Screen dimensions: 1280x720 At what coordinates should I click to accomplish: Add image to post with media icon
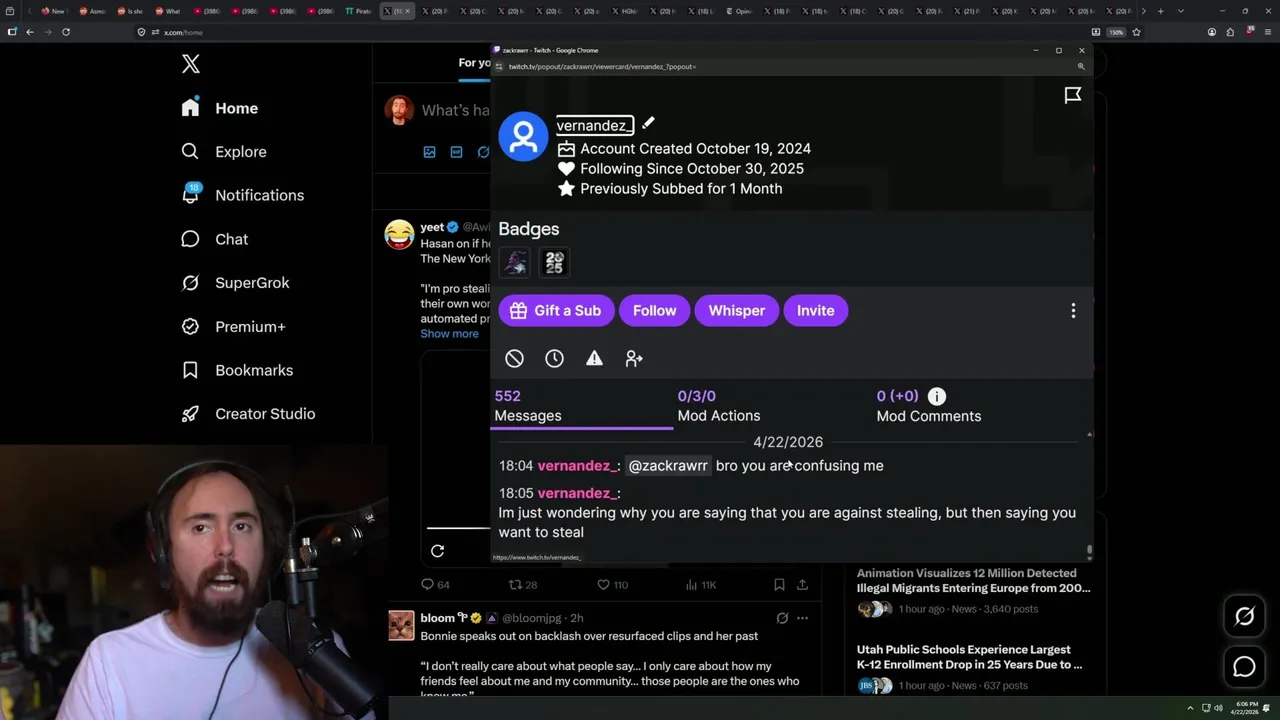[x=430, y=152]
